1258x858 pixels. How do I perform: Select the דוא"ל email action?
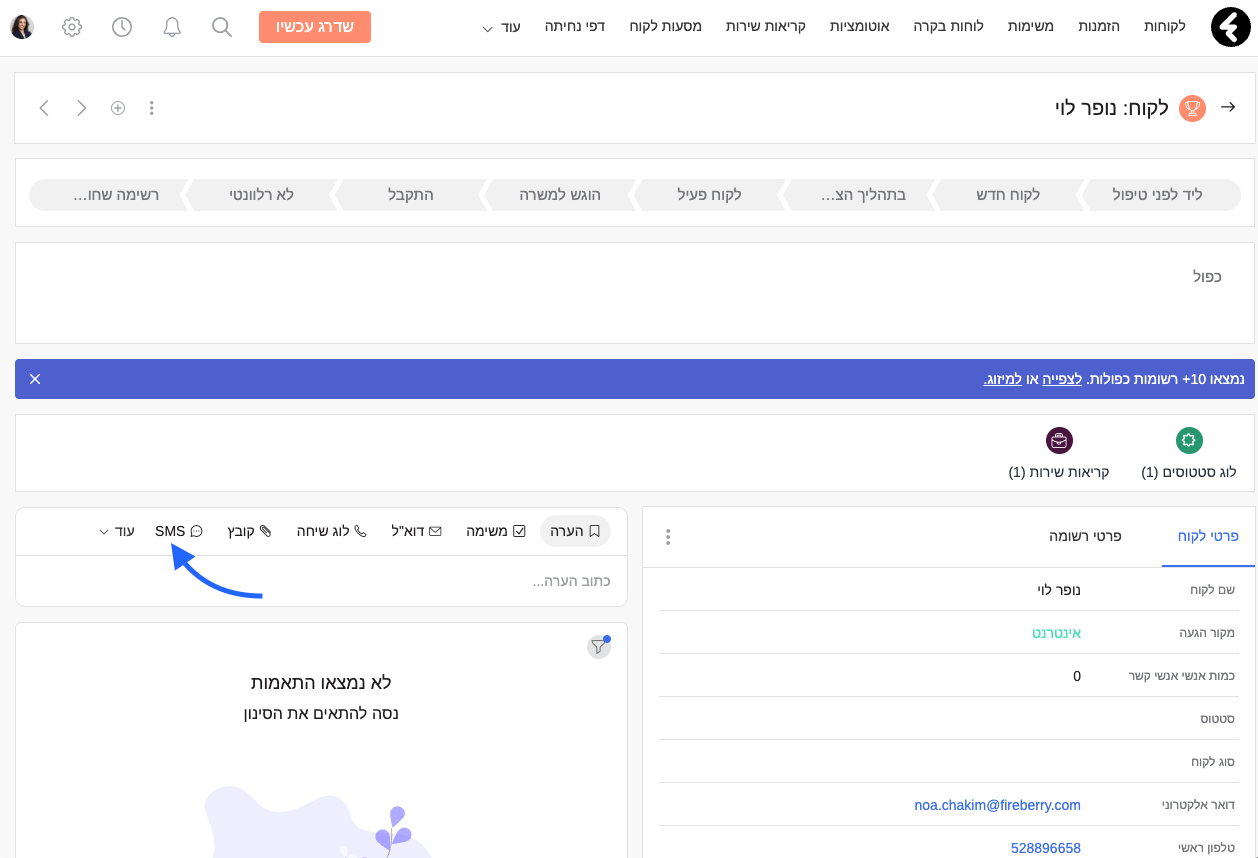pyautogui.click(x=417, y=531)
